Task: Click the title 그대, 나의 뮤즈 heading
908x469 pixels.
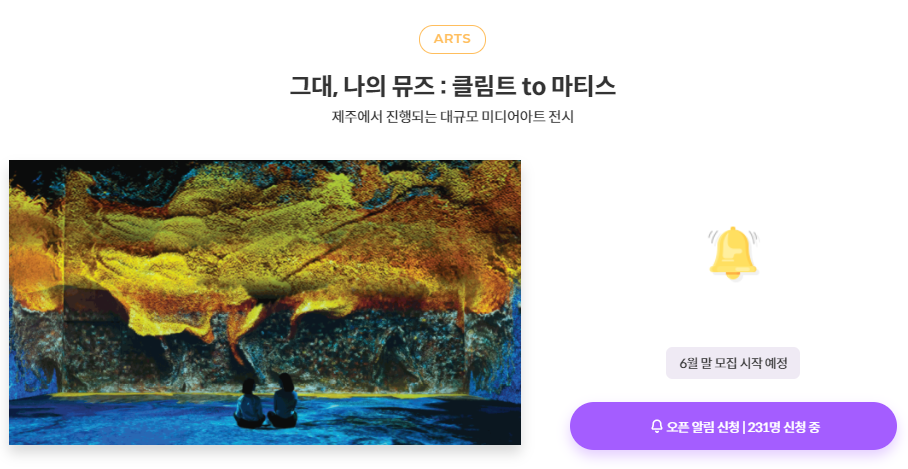Action: point(452,86)
